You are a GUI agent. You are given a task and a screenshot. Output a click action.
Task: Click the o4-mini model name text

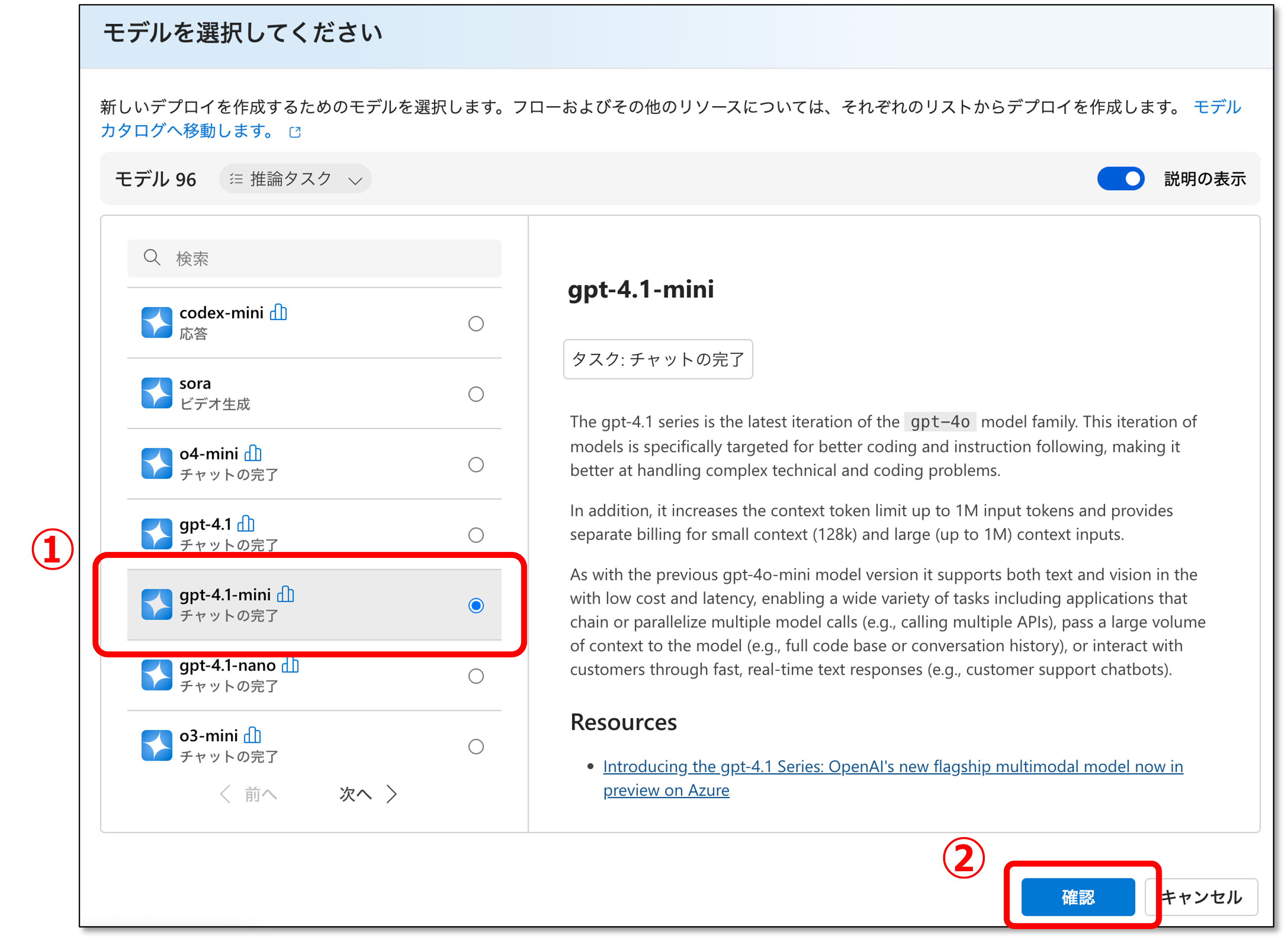(x=208, y=454)
